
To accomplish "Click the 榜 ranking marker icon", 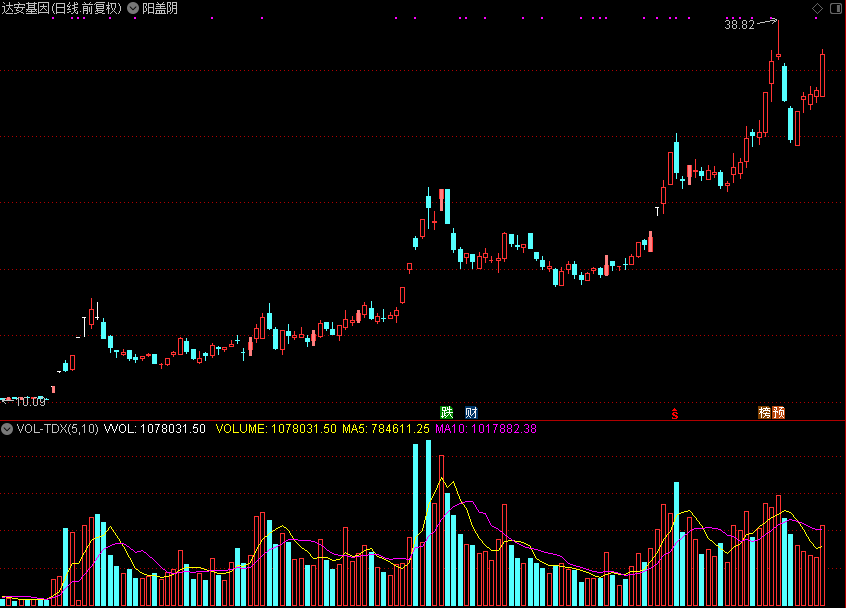I will pyautogui.click(x=765, y=413).
